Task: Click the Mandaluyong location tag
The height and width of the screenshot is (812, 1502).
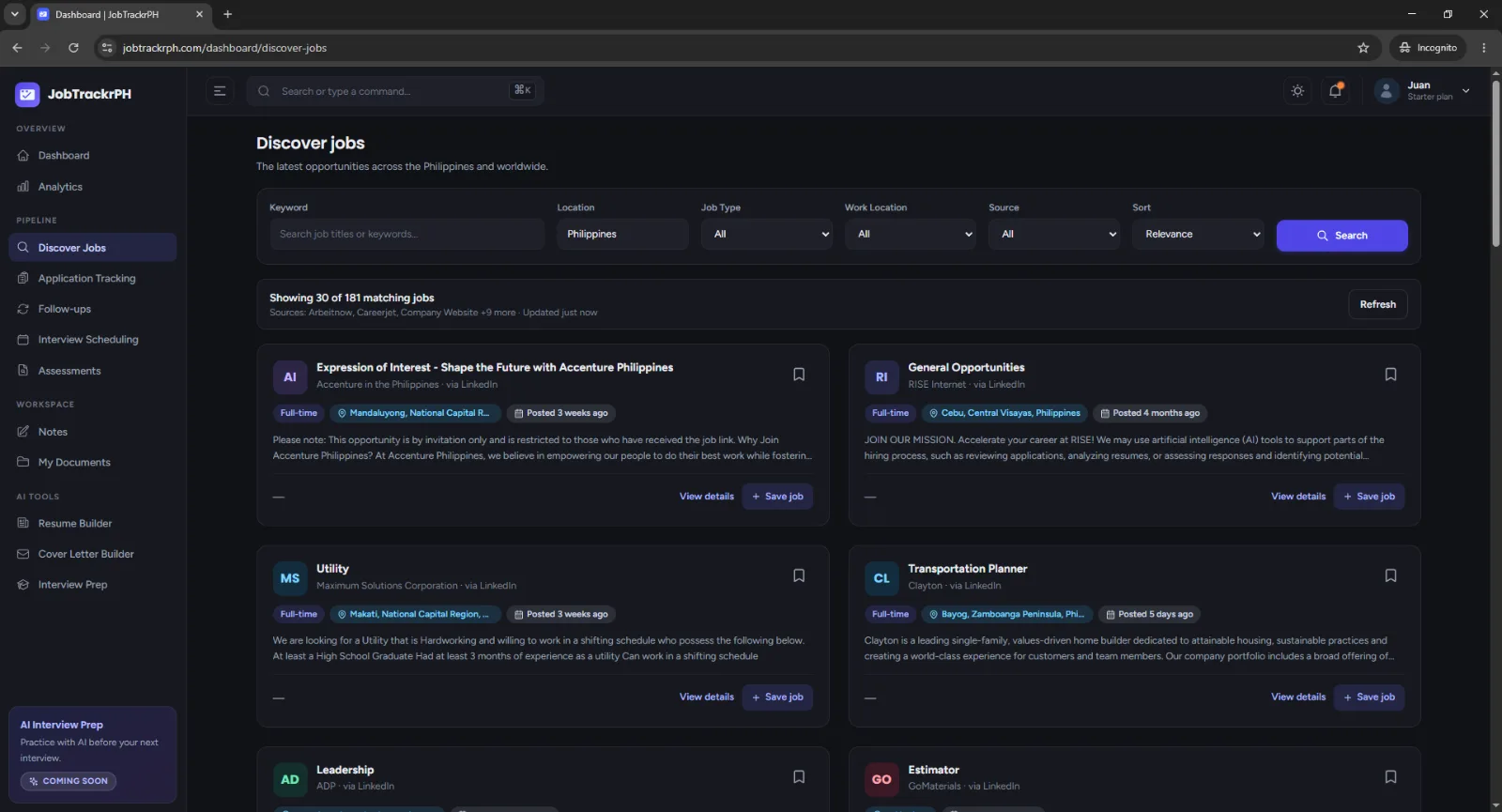Action: click(x=413, y=413)
